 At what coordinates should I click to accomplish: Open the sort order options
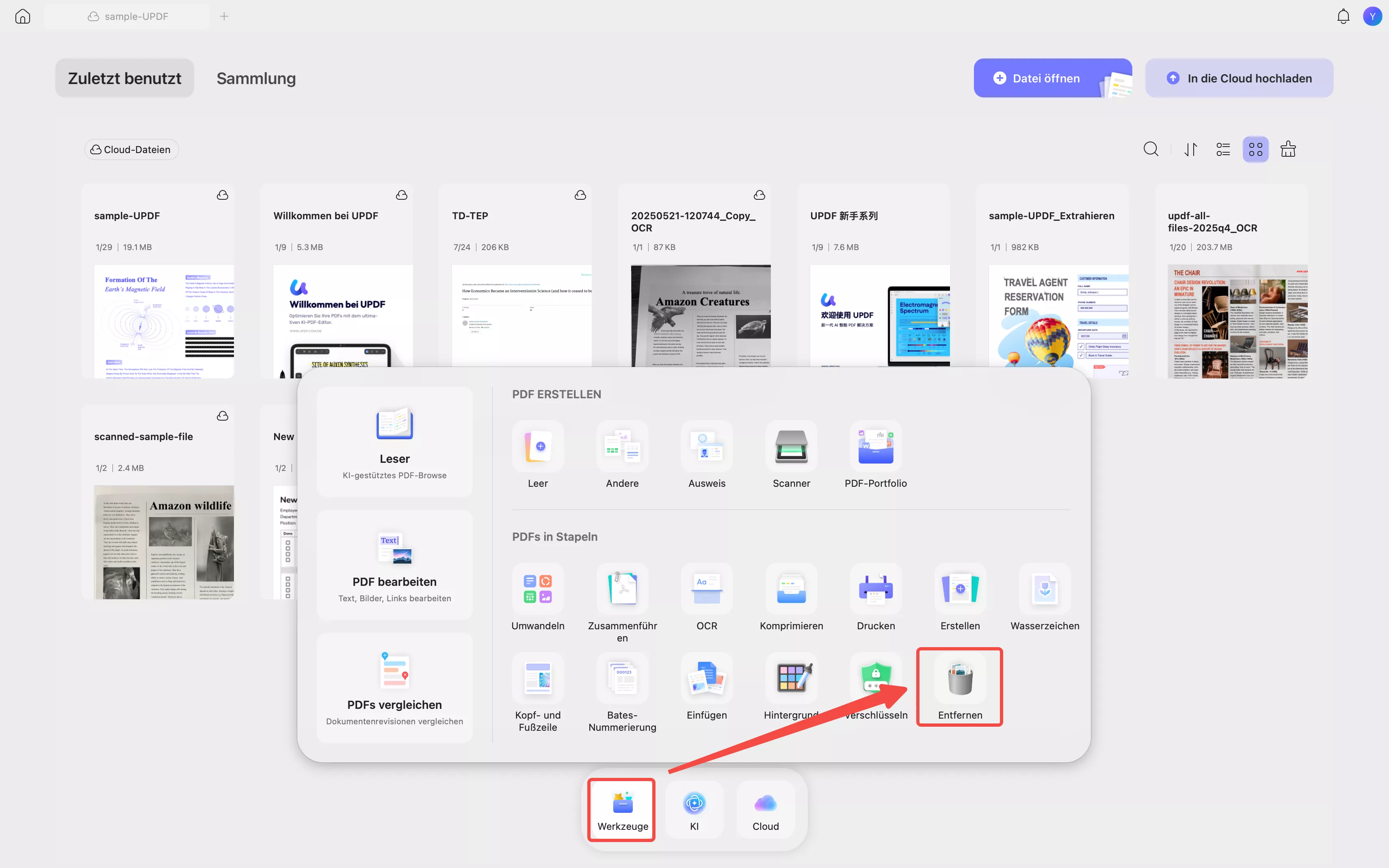(x=1190, y=149)
